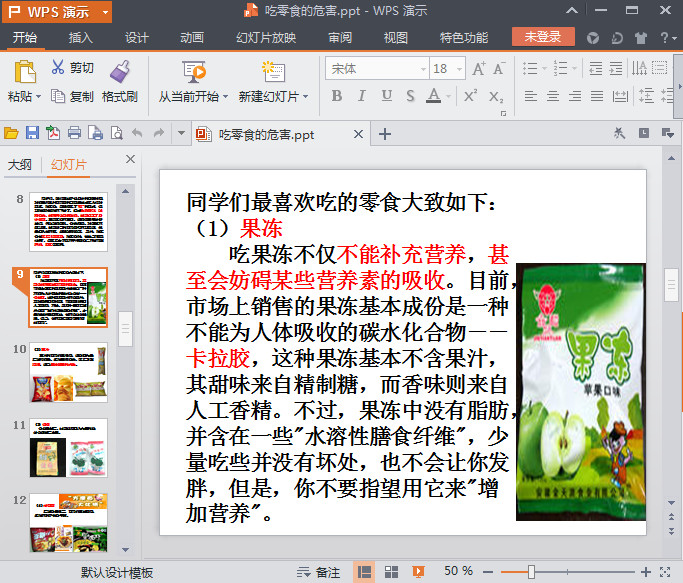Expand the font size dropdown
Image resolution: width=683 pixels, height=583 pixels.
(459, 69)
